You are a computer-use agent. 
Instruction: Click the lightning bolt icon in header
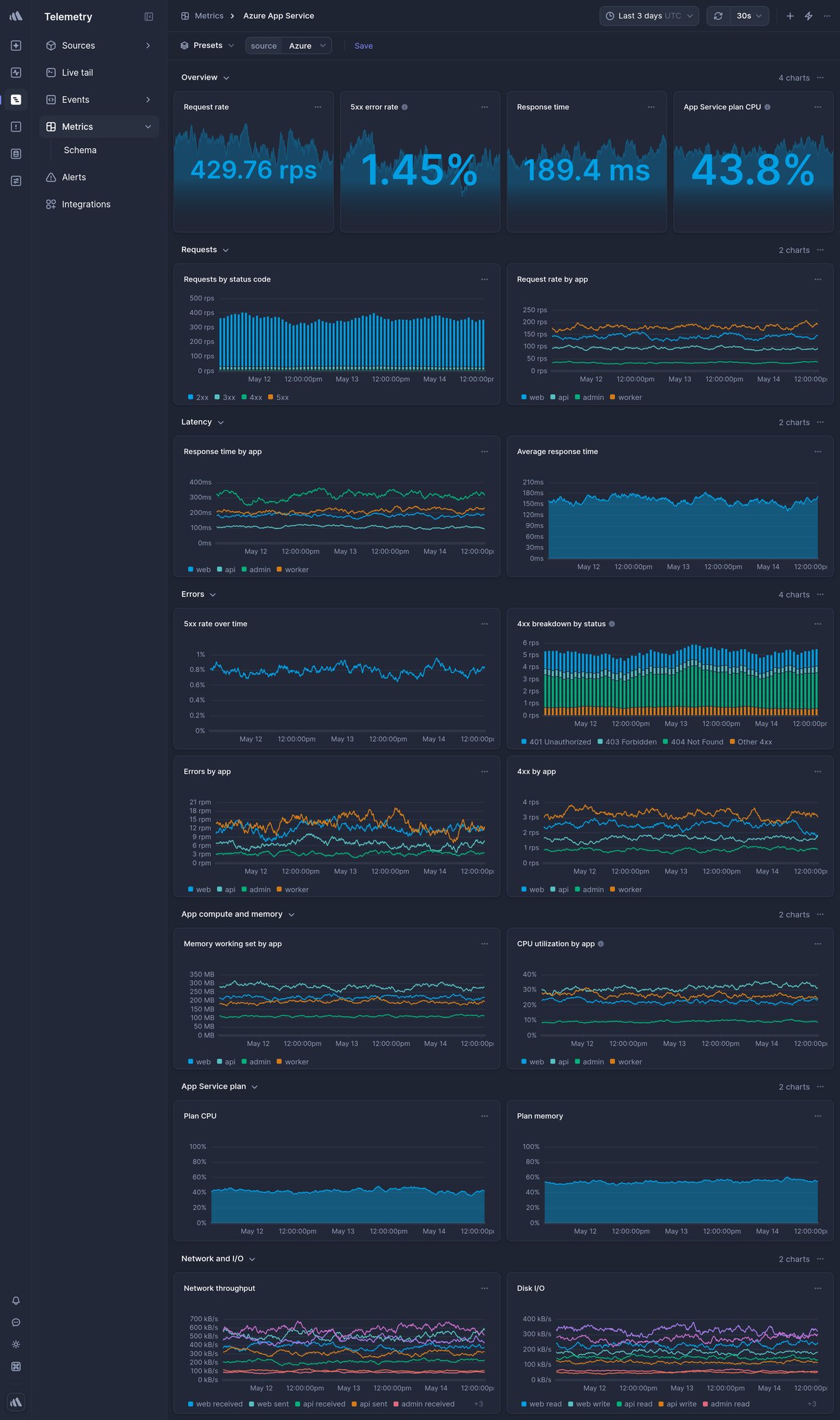pos(808,16)
